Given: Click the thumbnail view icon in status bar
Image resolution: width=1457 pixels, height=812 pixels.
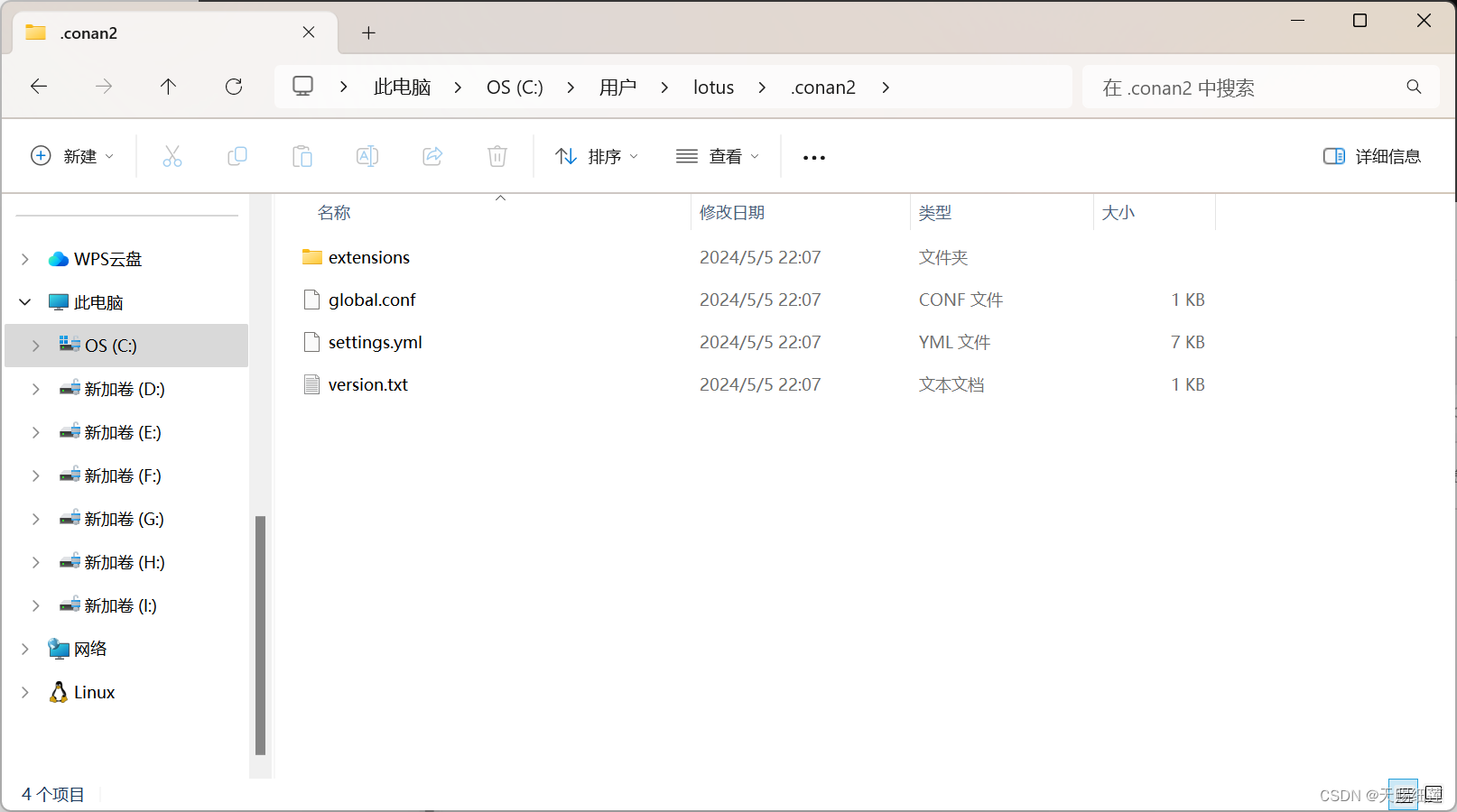Looking at the screenshot, I should coord(1434,794).
